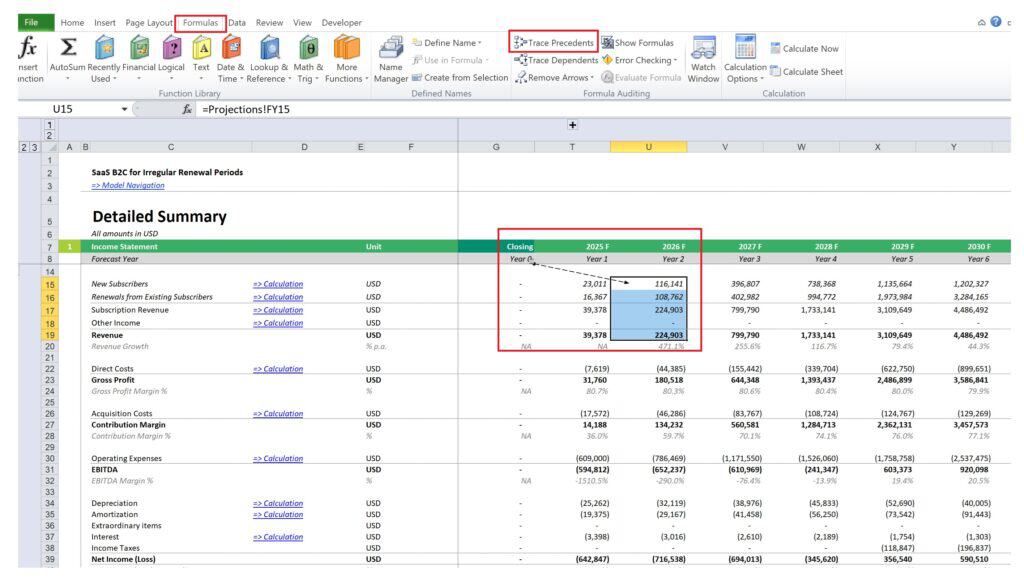Open the Financial functions book icon
The width and height of the screenshot is (1024, 585).
coord(139,48)
